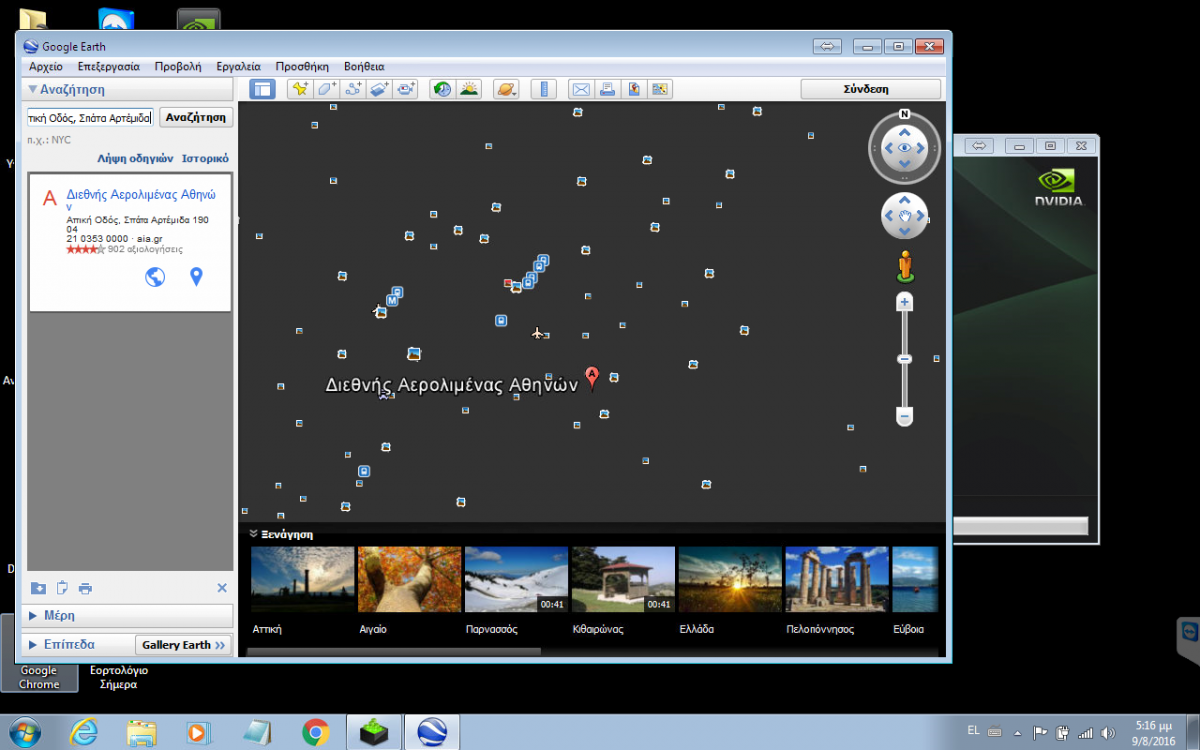Open Google Chrome from the taskbar

point(316,732)
